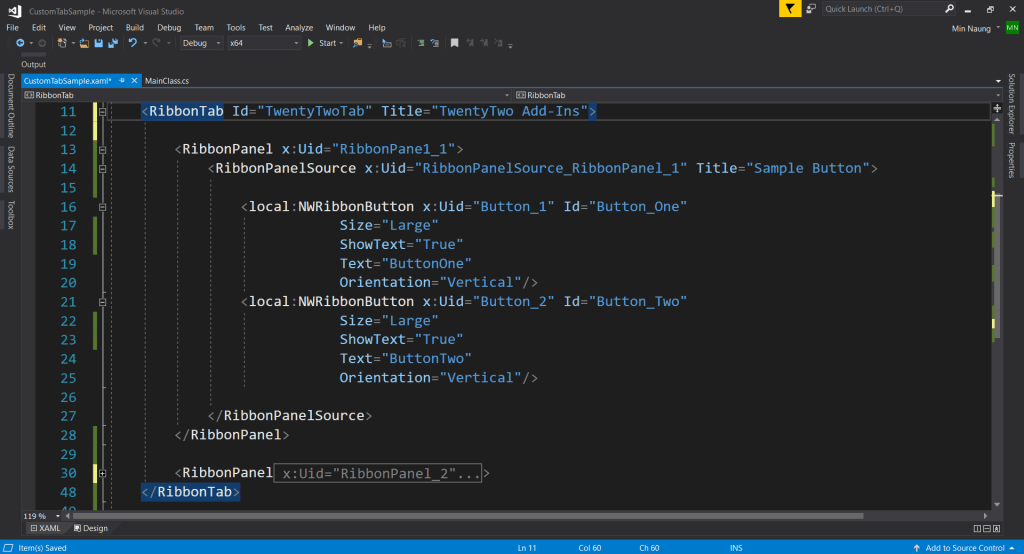Viewport: 1024px width, 554px height.
Task: Click Add to Source Control in status bar
Action: click(x=965, y=548)
